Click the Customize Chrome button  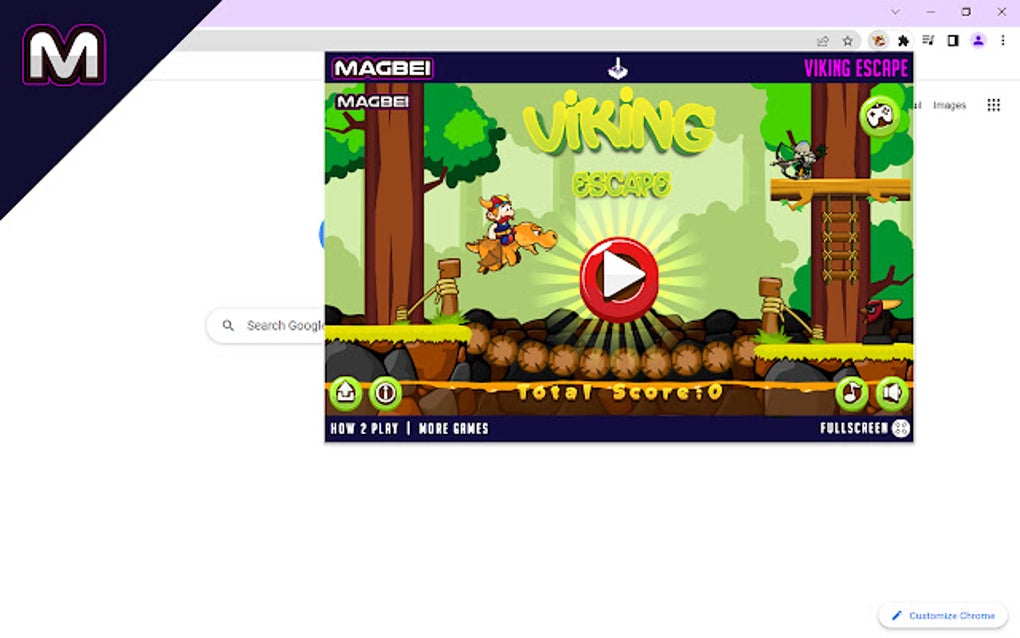[943, 615]
